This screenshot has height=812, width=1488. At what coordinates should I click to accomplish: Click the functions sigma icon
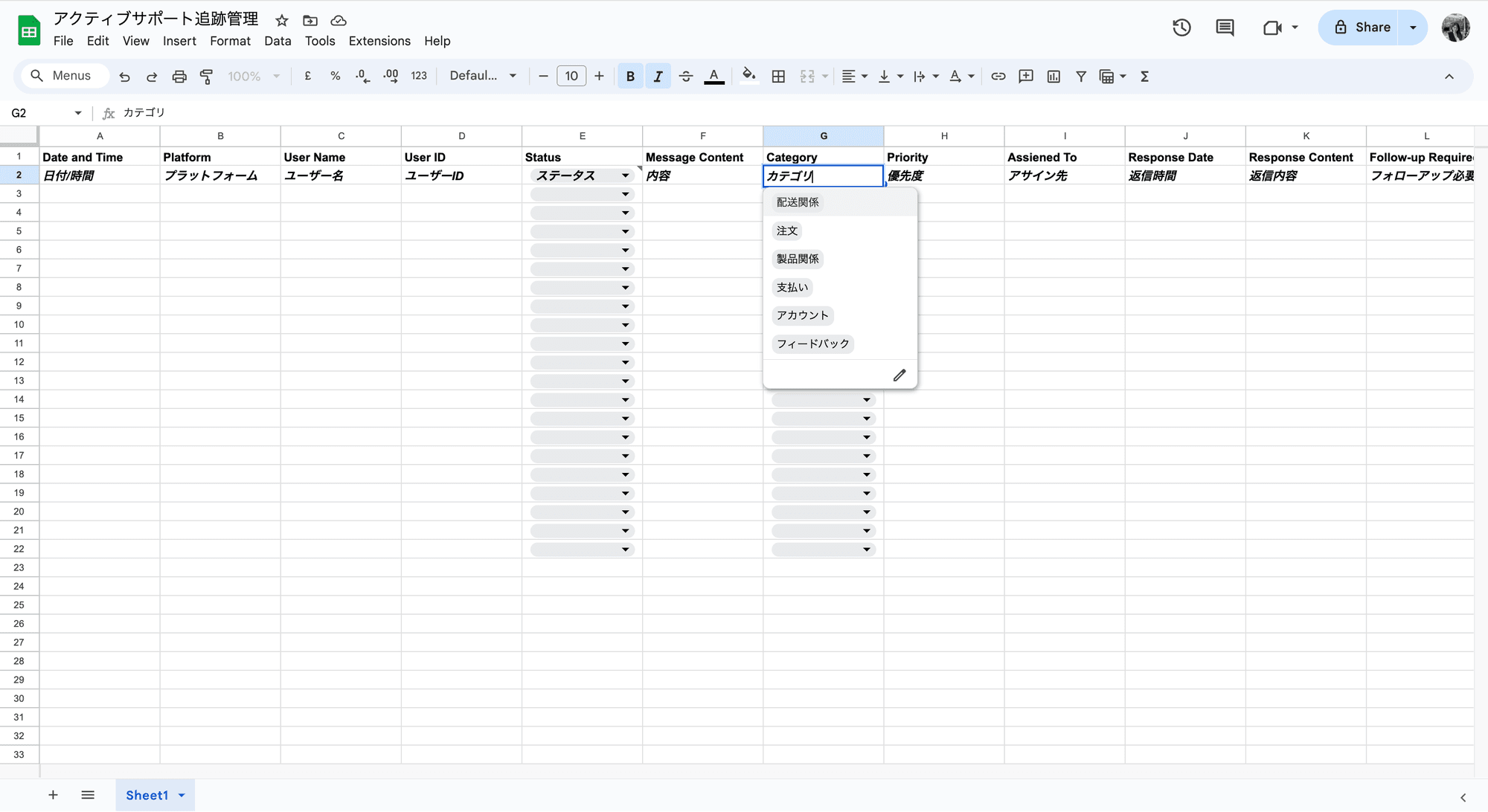1145,77
